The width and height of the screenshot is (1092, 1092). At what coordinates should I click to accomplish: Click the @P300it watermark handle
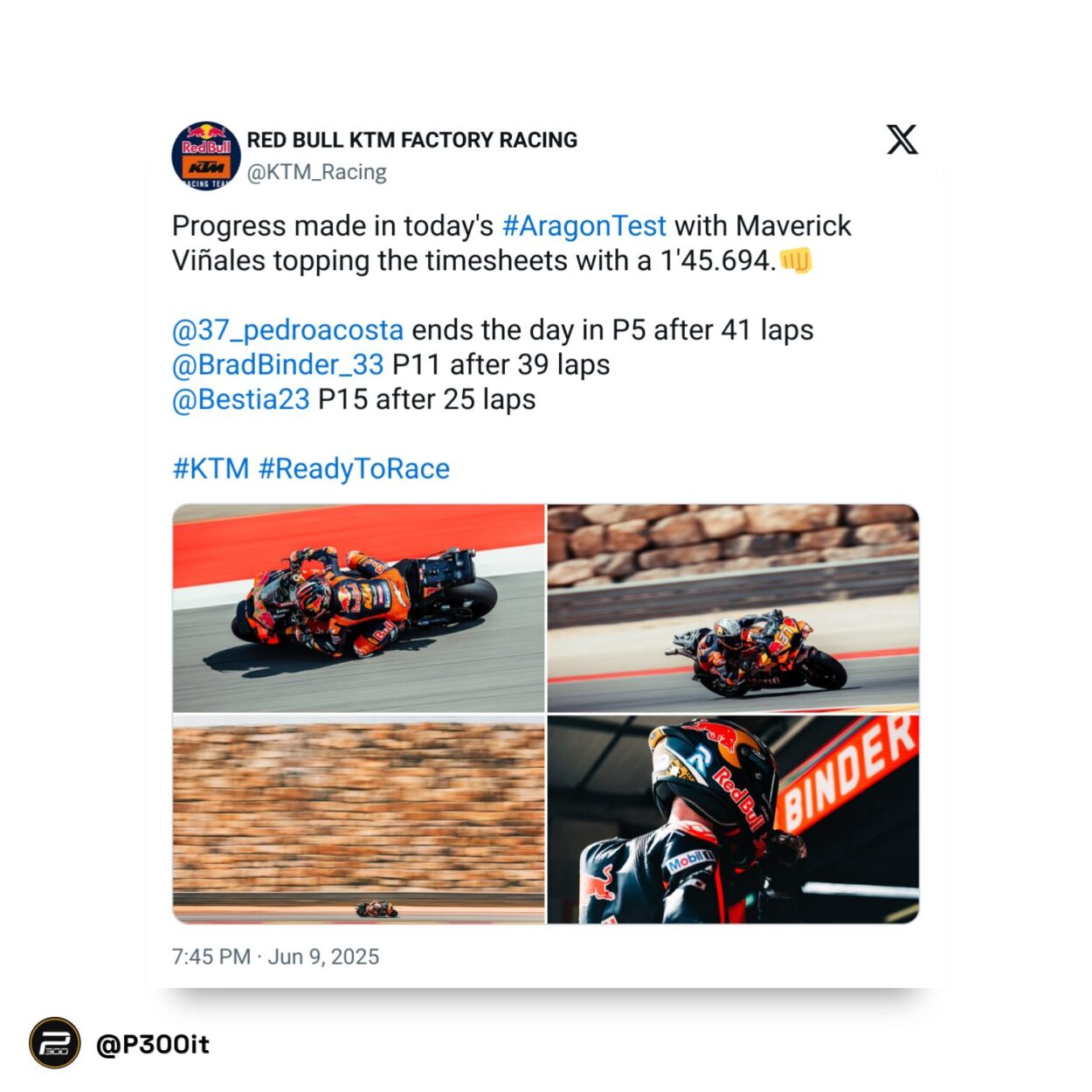point(153,1044)
